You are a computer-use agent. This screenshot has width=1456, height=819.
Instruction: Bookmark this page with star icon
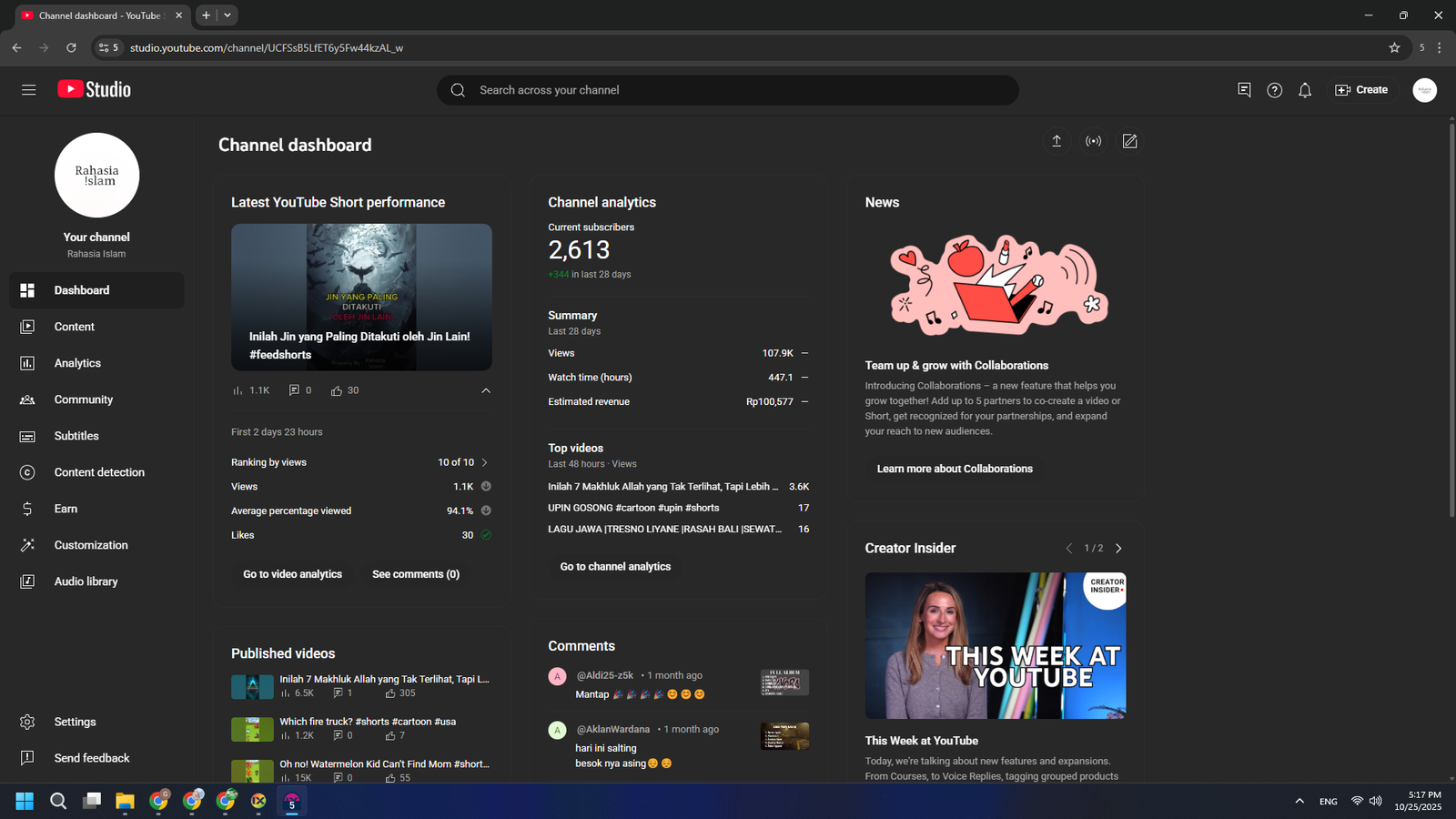click(x=1394, y=47)
